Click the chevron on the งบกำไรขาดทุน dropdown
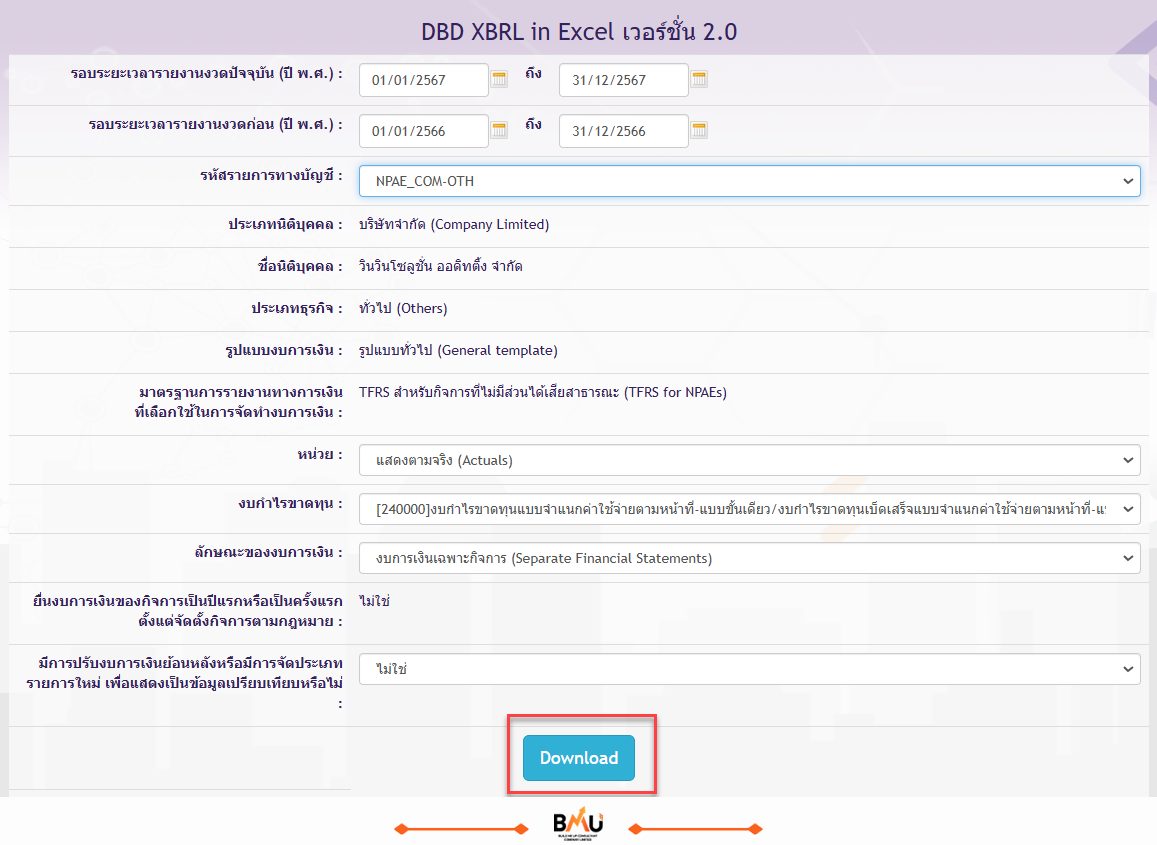 click(x=1128, y=509)
